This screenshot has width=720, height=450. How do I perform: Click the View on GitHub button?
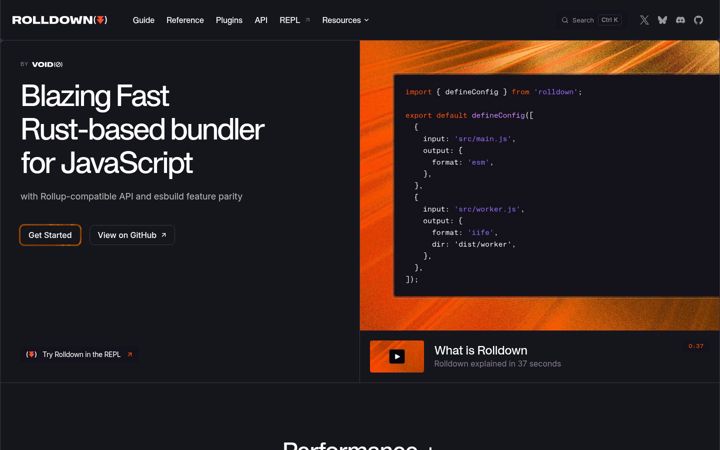click(x=132, y=235)
